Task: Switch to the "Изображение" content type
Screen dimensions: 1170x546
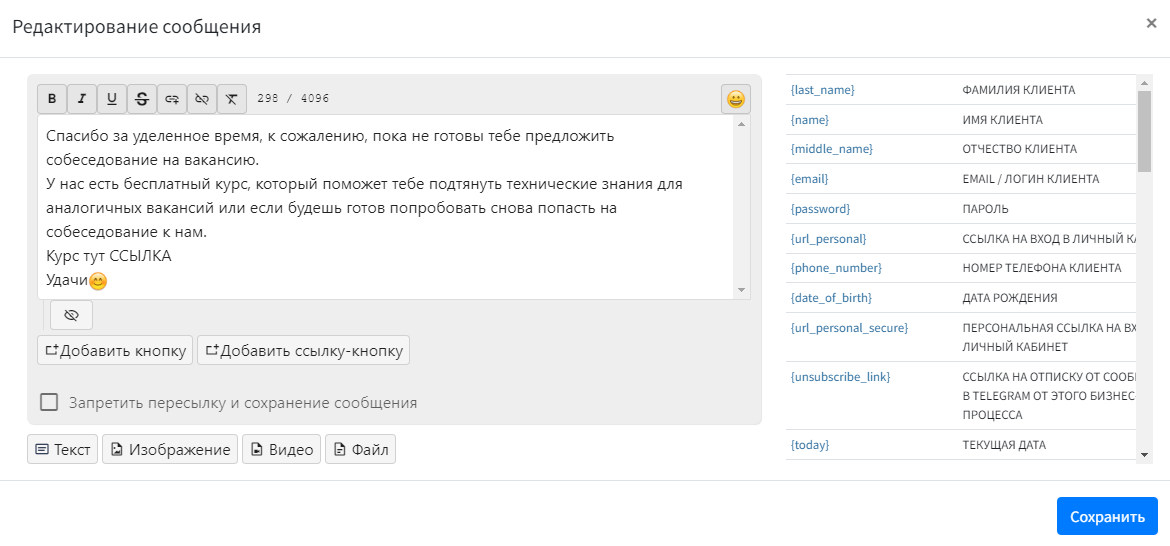Action: pyautogui.click(x=170, y=450)
